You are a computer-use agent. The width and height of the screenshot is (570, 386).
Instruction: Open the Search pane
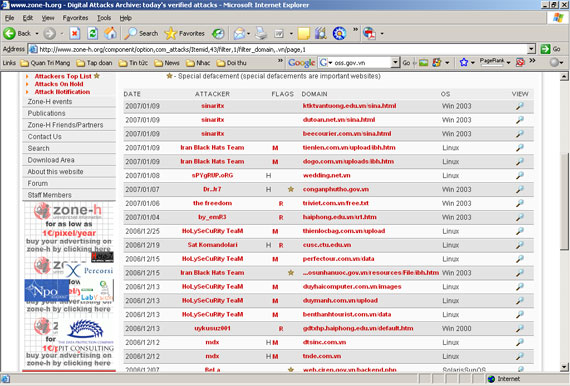[141, 33]
